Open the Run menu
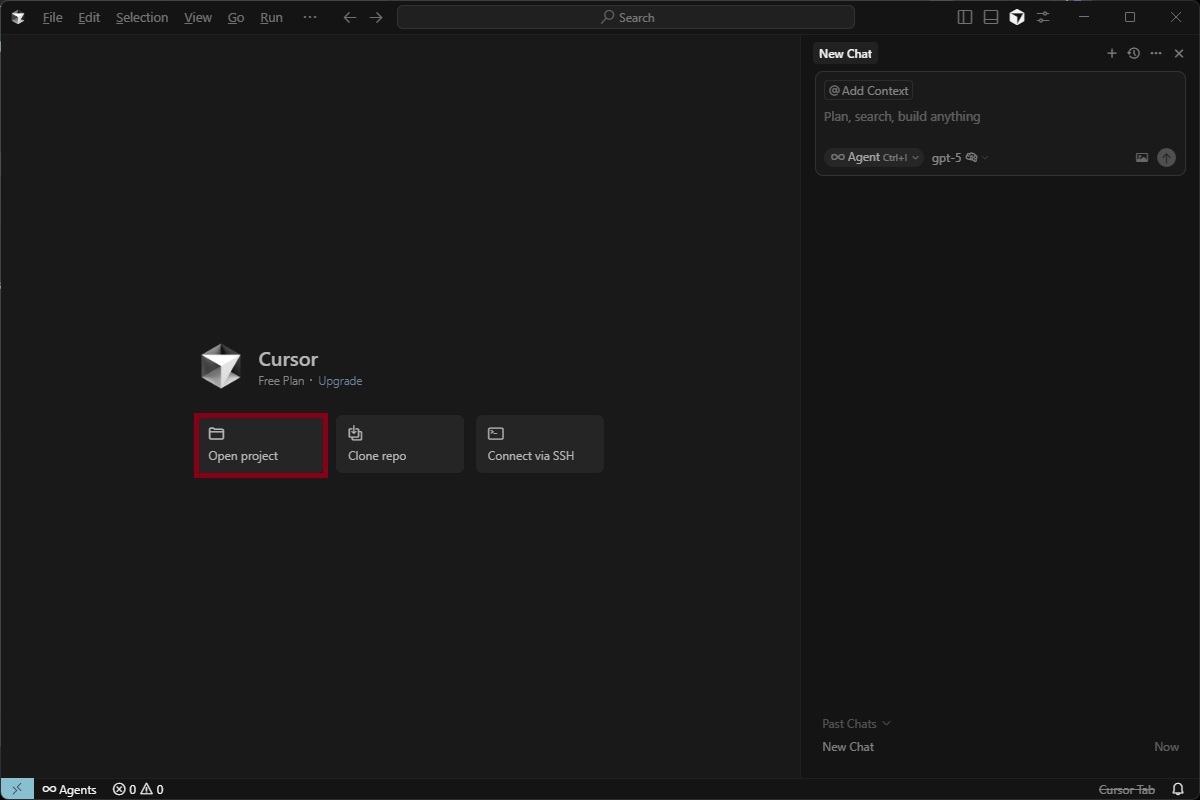The width and height of the screenshot is (1200, 800). coord(271,17)
